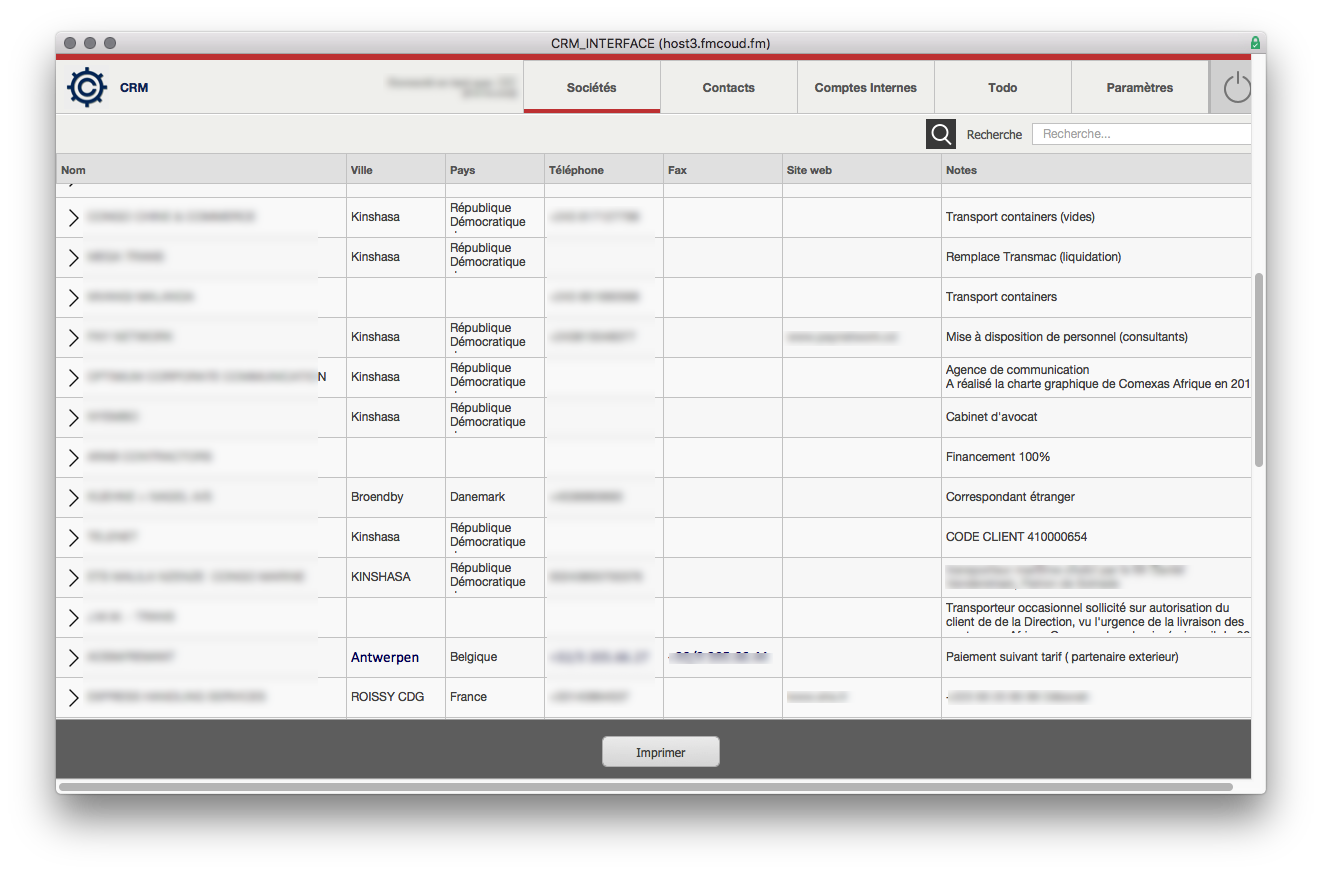The width and height of the screenshot is (1322, 874).
Task: Switch to the Contacts tab
Action: pos(729,87)
